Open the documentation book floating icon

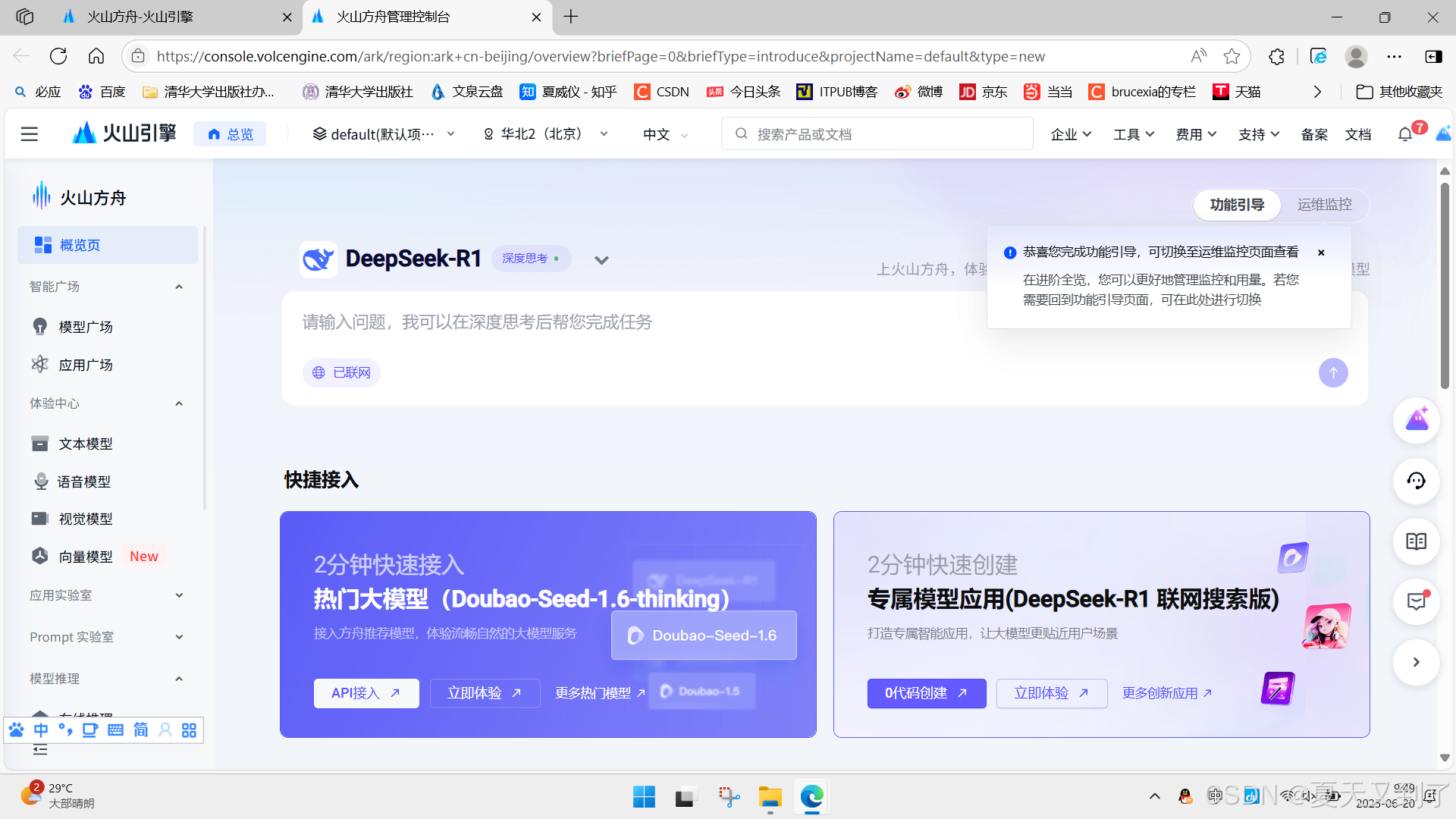tap(1416, 541)
